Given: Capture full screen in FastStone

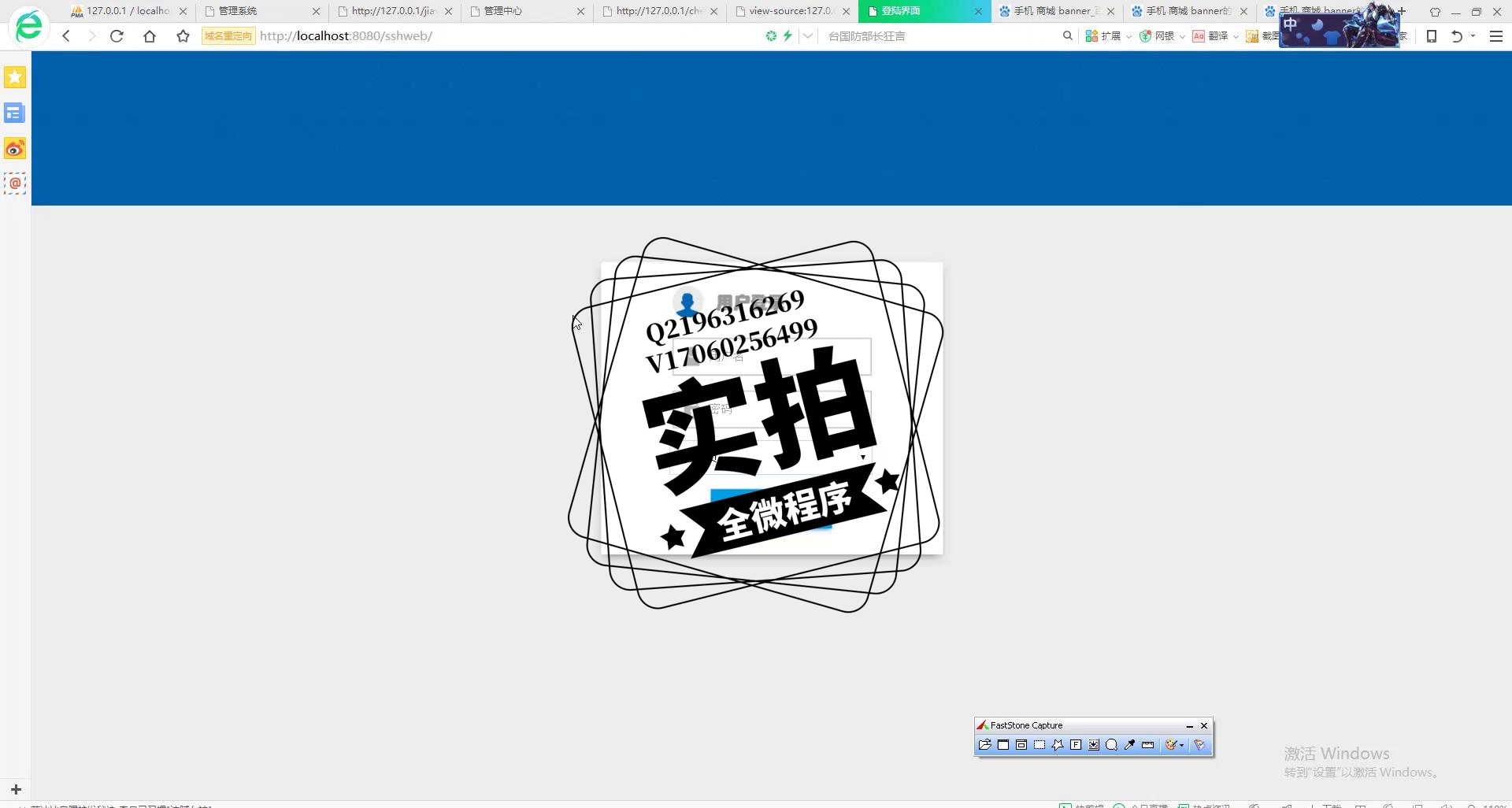Looking at the screenshot, I should click(1076, 745).
